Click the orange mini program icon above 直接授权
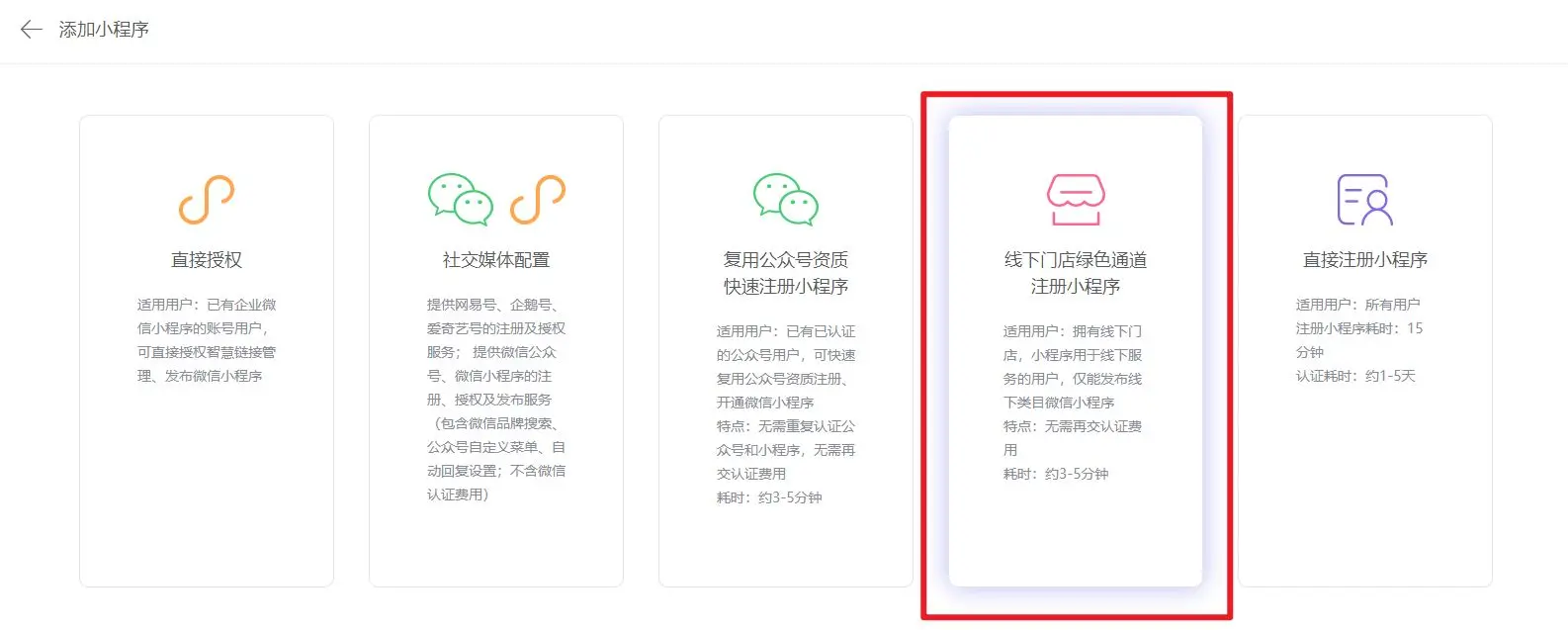This screenshot has width=1568, height=630. [207, 199]
